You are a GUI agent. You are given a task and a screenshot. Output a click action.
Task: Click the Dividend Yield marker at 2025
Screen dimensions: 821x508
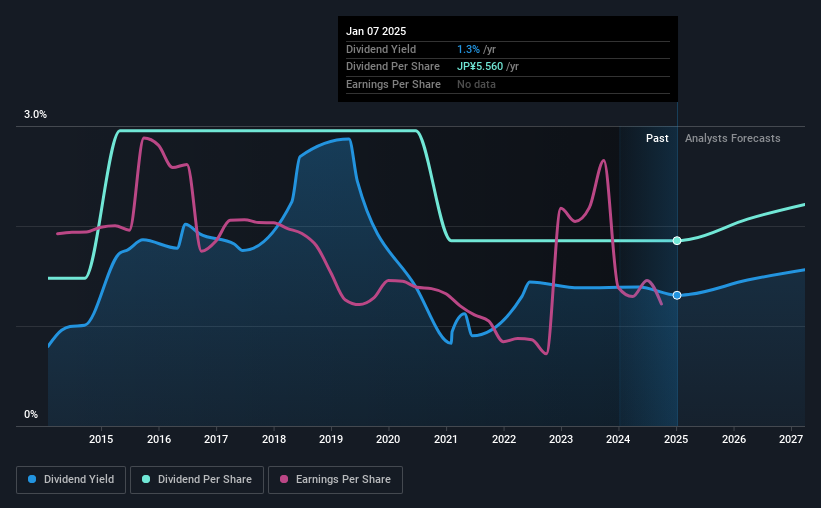[677, 295]
